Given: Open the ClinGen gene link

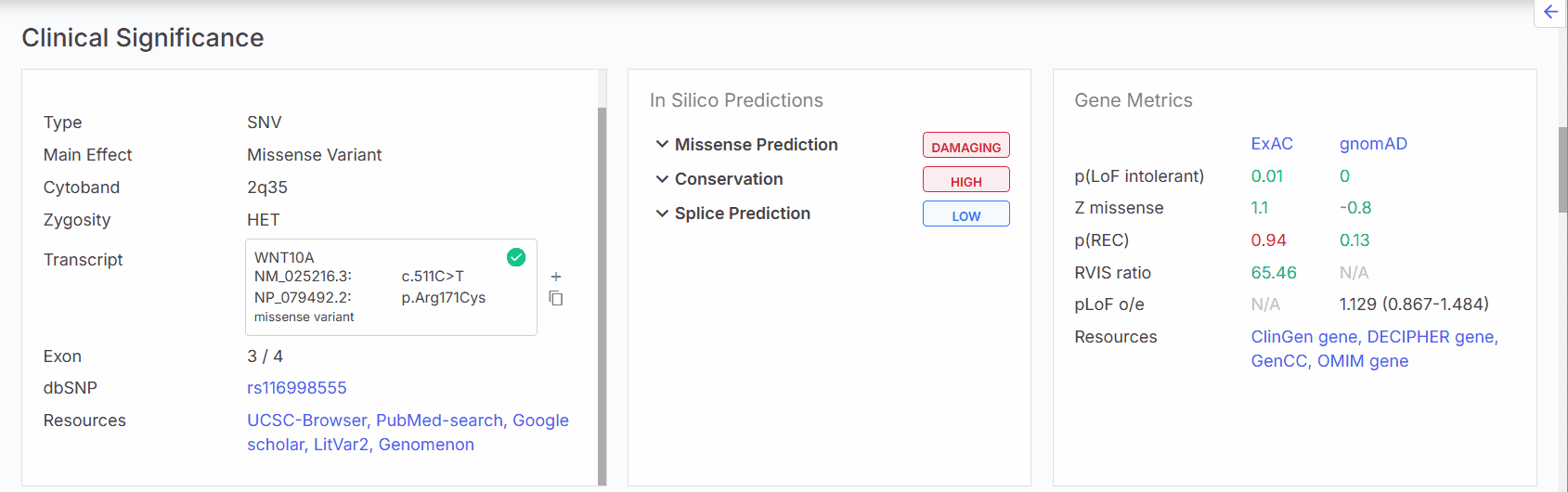Looking at the screenshot, I should (1303, 337).
